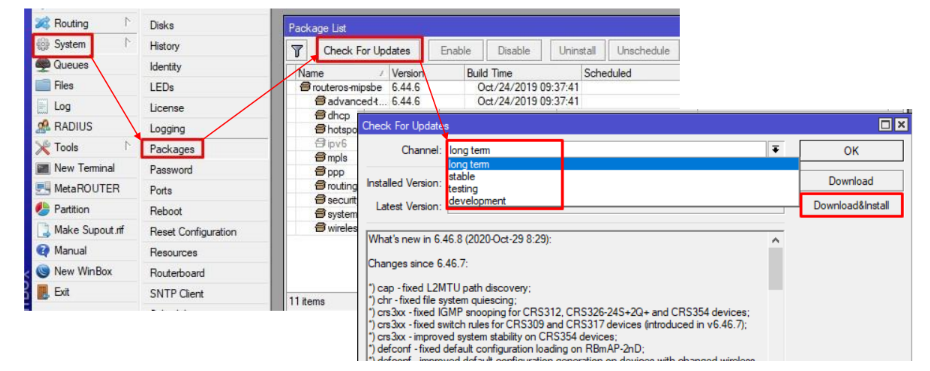930x371 pixels.
Task: Click the Files folder icon
Action: pos(43,85)
